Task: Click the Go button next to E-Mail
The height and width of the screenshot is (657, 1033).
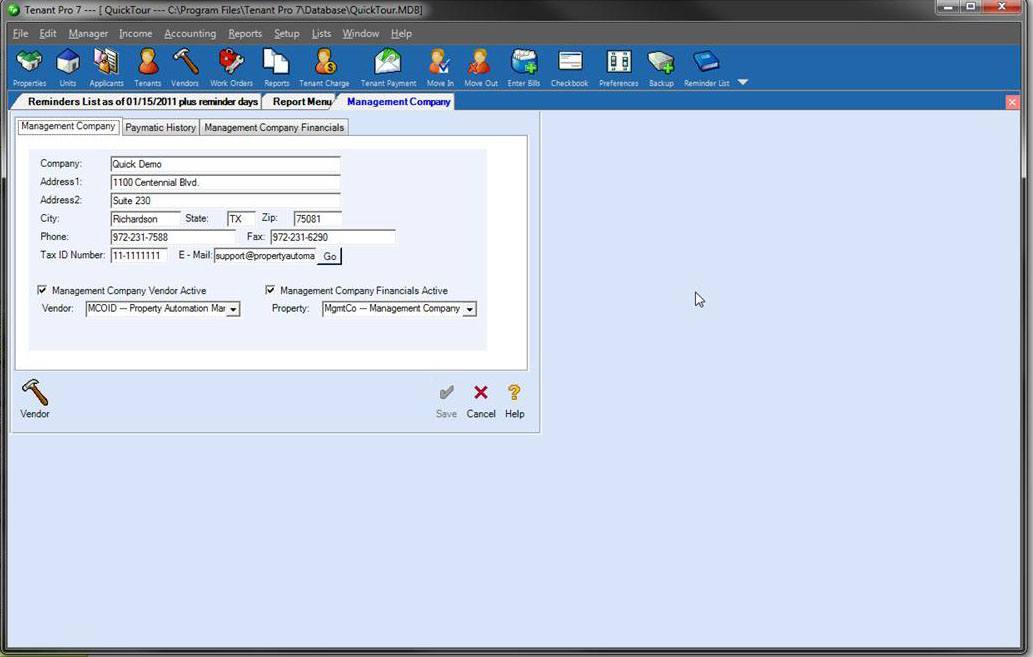Action: click(329, 255)
